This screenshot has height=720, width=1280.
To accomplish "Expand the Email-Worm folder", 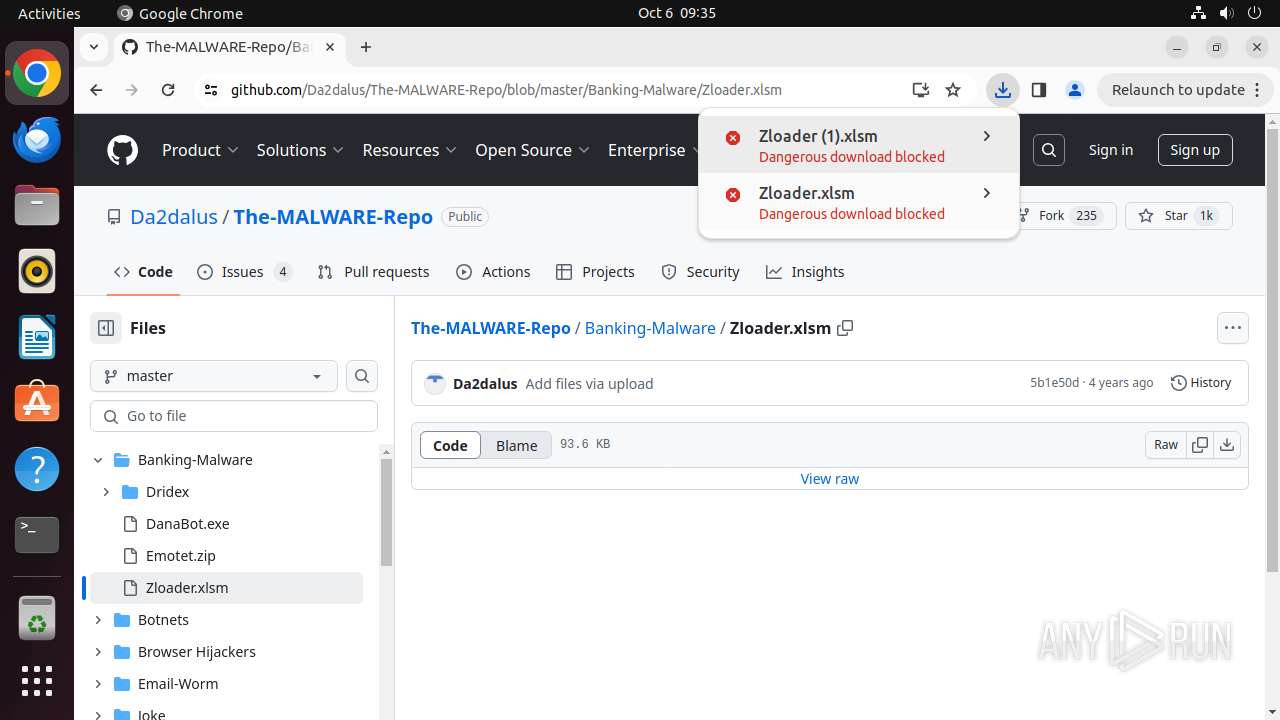I will (x=98, y=684).
